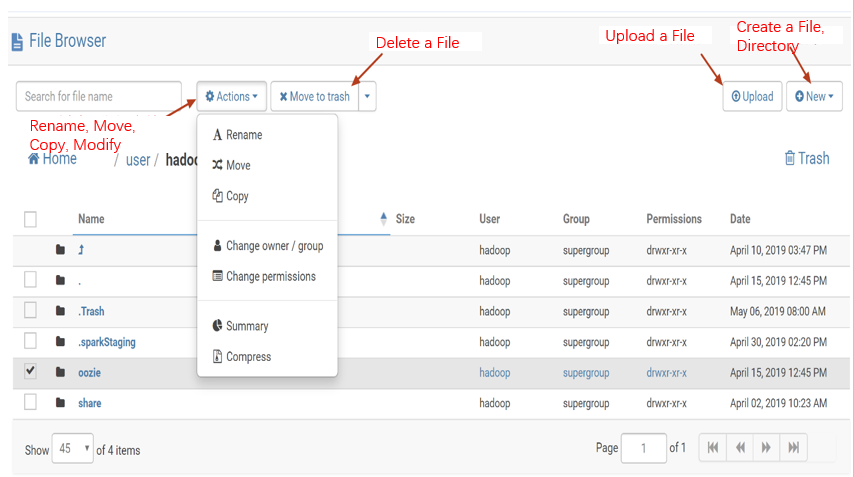Toggle the select-all header checkbox
The image size is (854, 477).
pos(30,219)
